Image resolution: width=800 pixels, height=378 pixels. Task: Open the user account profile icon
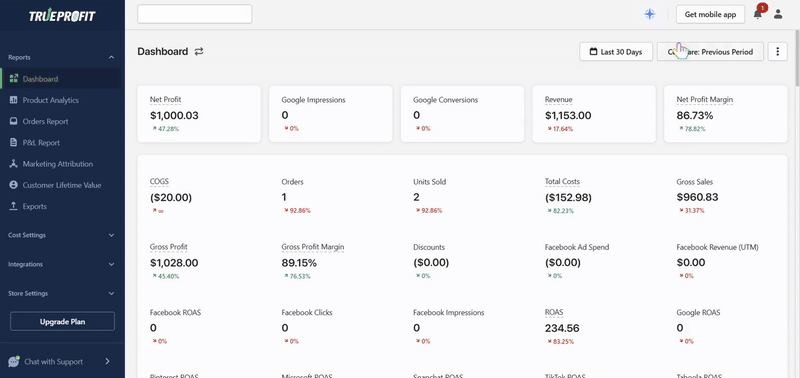(778, 14)
